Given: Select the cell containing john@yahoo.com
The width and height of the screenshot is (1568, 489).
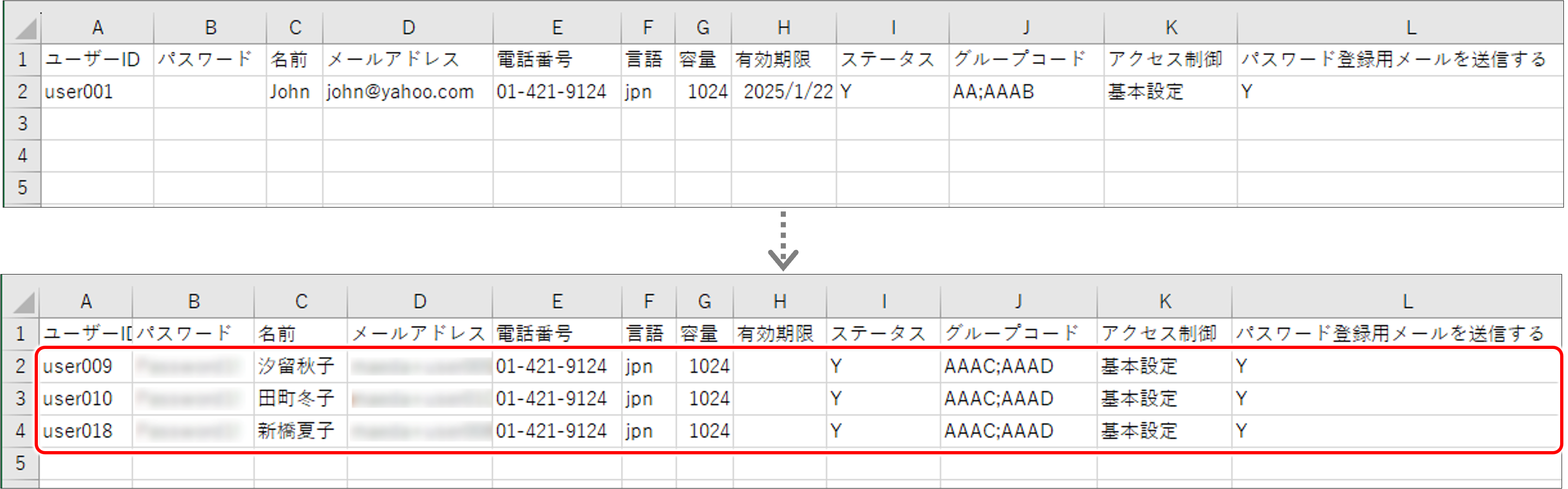Looking at the screenshot, I should click(x=399, y=92).
